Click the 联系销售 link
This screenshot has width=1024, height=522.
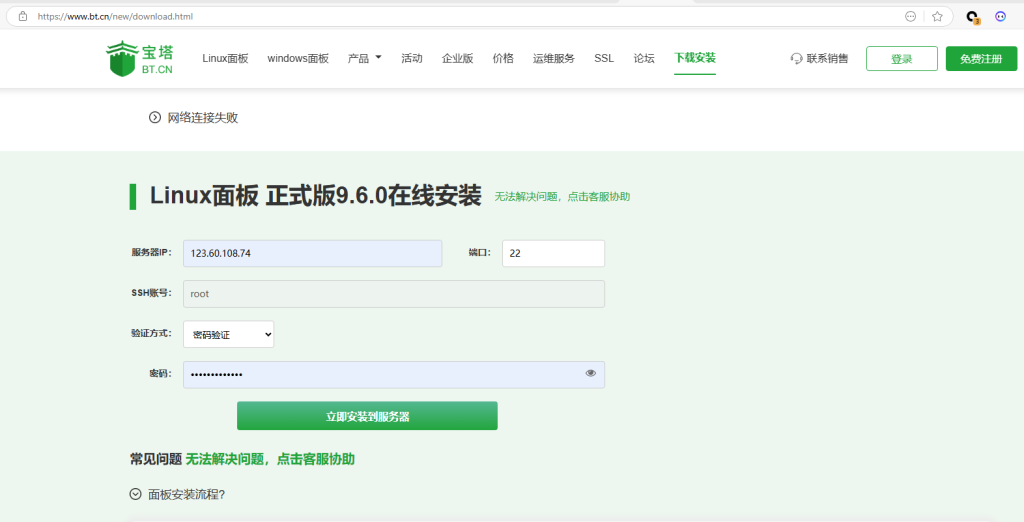pyautogui.click(x=827, y=58)
